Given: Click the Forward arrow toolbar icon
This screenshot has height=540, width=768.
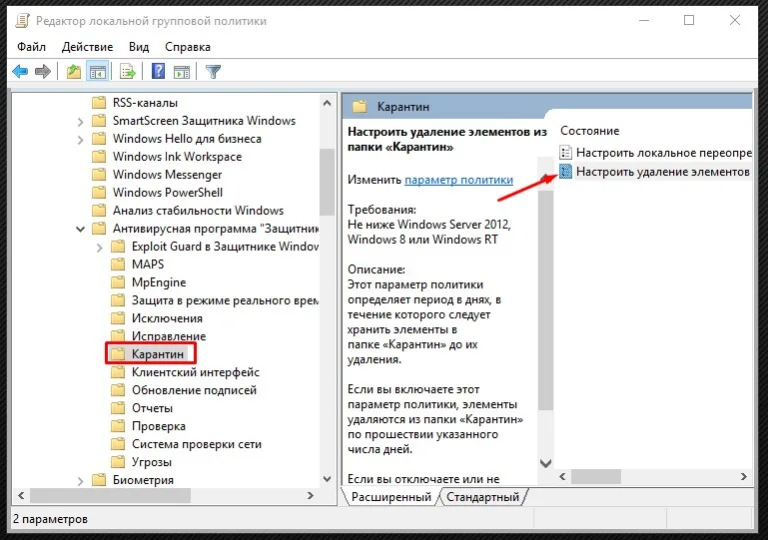Looking at the screenshot, I should coord(43,72).
